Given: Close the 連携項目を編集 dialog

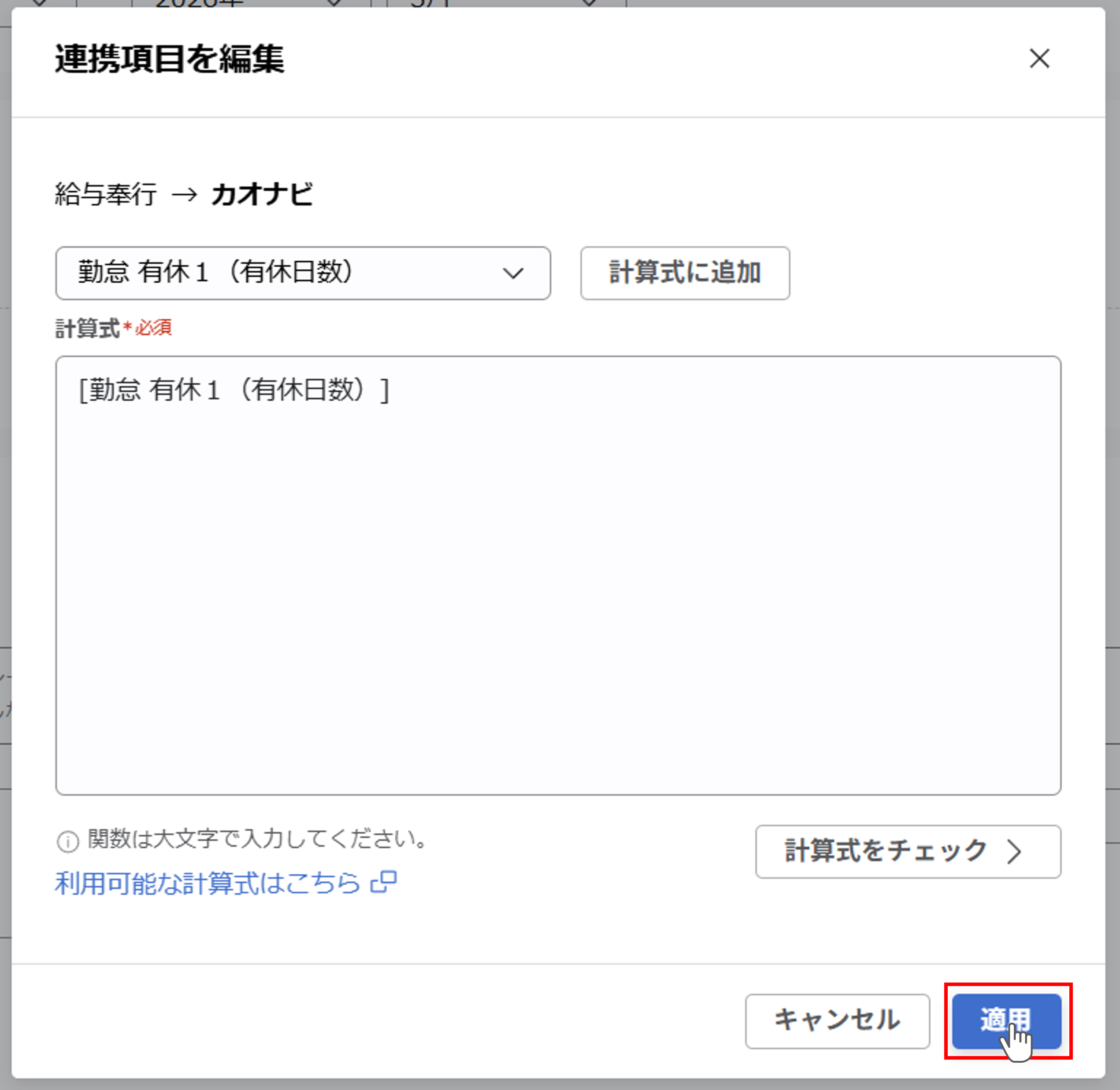Looking at the screenshot, I should tap(1038, 59).
